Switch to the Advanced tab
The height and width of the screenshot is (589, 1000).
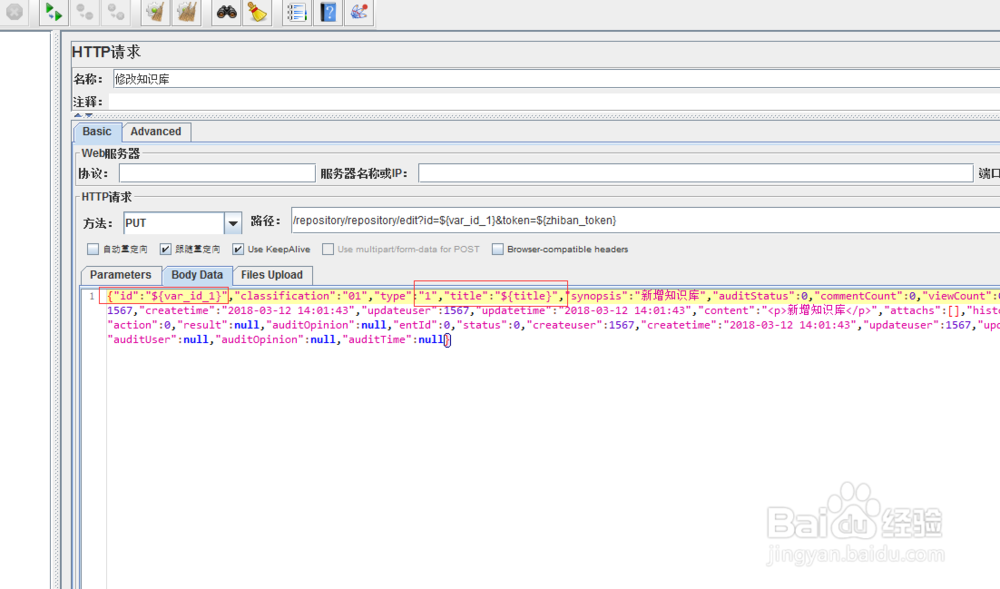pos(156,131)
